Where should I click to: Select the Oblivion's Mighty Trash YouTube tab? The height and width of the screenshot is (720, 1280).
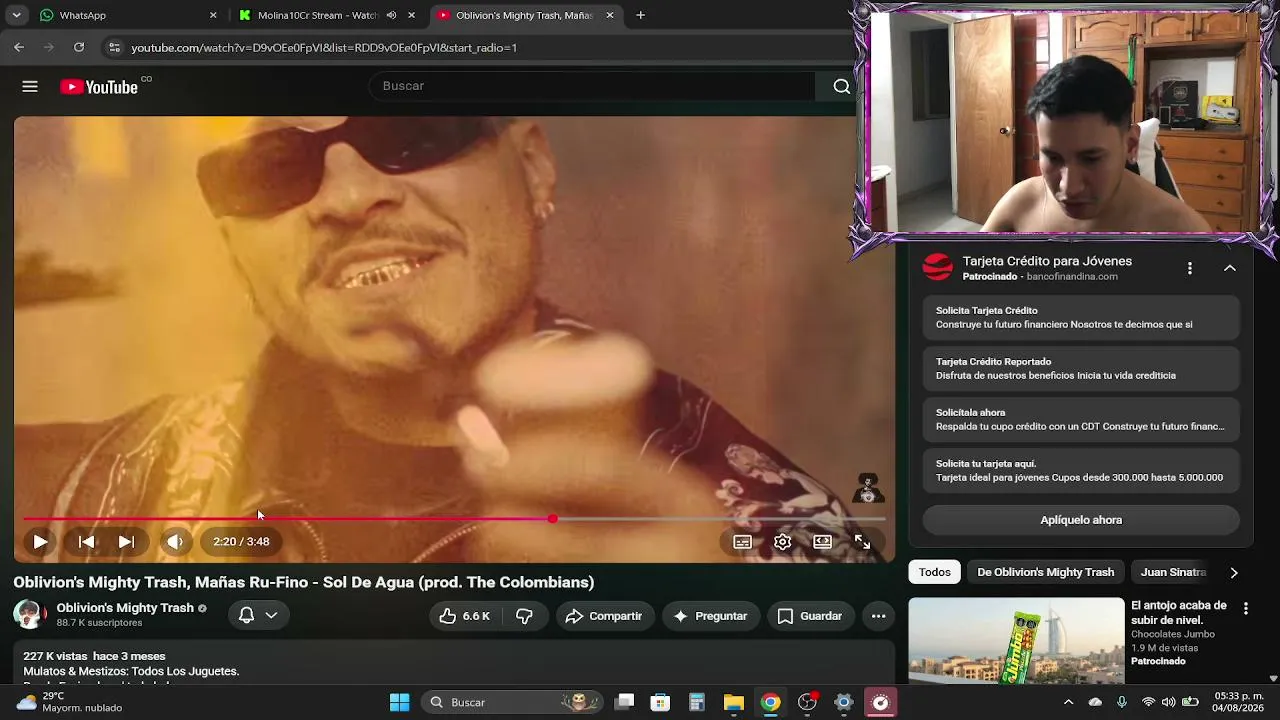click(x=525, y=15)
